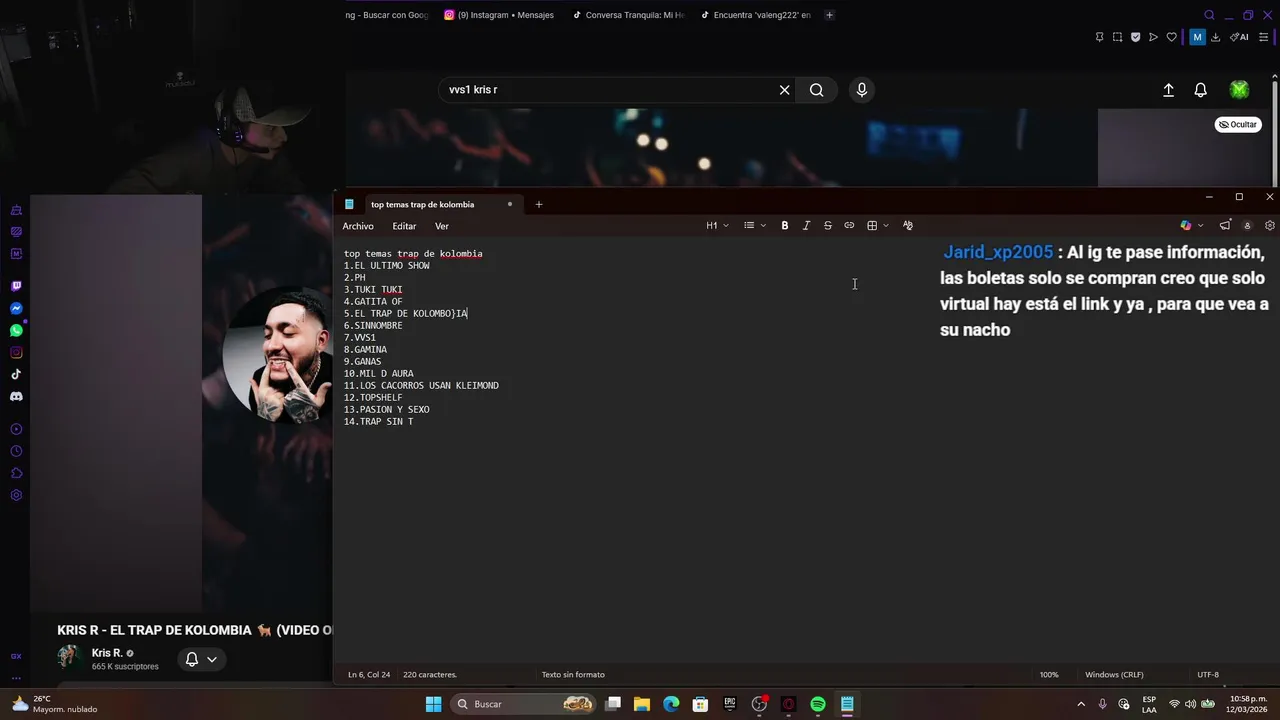The height and width of the screenshot is (720, 1280).
Task: Open history clock icon in browser sidebar
Action: coord(16,451)
